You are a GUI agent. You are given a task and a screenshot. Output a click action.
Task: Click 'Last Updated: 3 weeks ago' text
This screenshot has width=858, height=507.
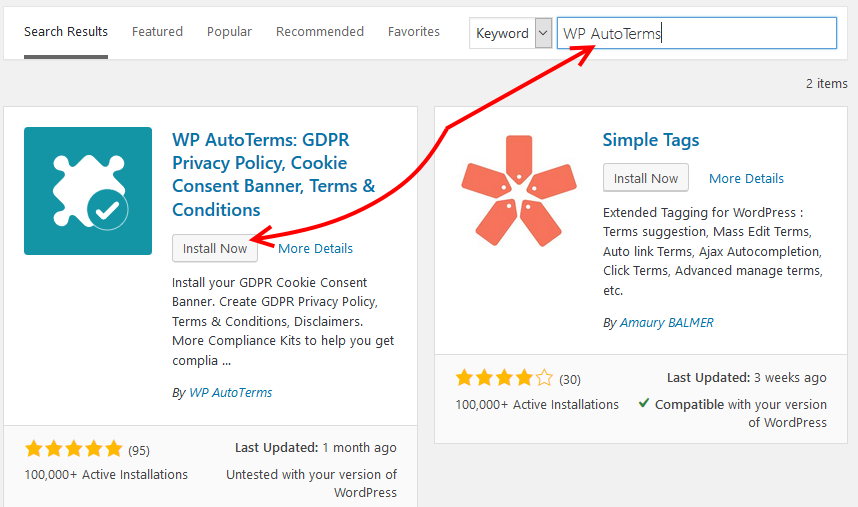[x=746, y=377]
